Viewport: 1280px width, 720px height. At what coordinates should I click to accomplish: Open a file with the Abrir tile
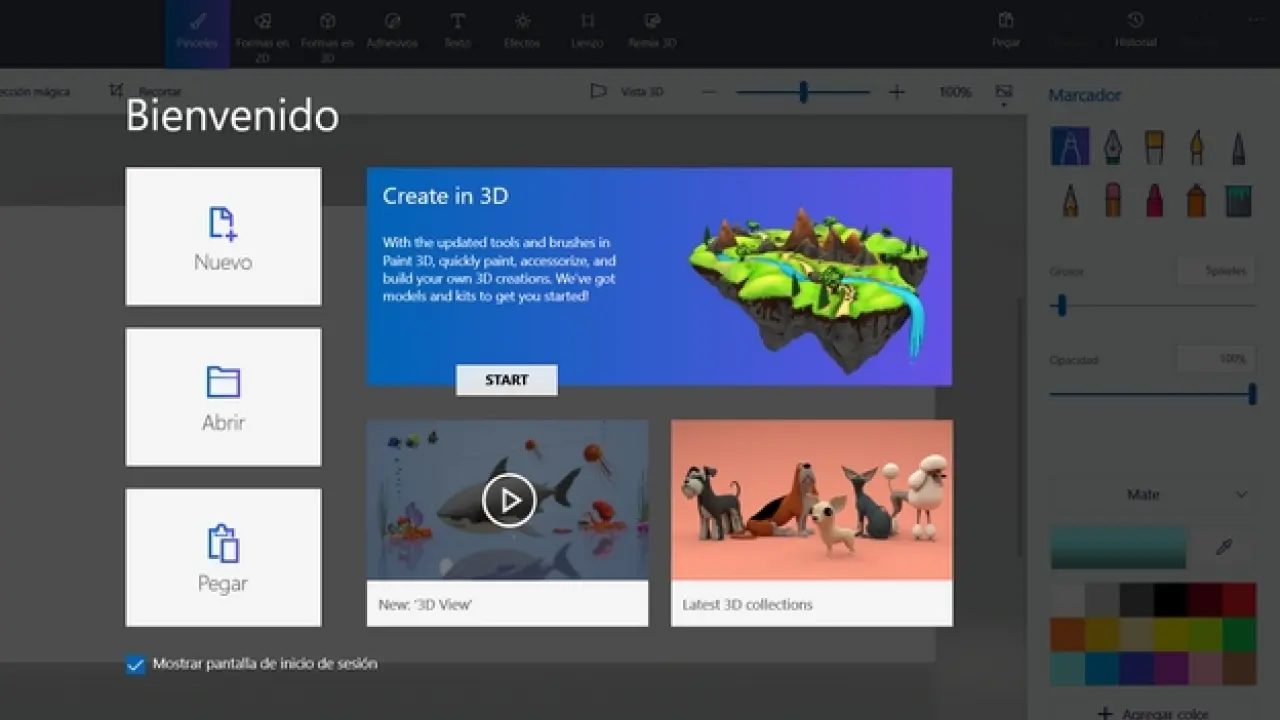(223, 397)
